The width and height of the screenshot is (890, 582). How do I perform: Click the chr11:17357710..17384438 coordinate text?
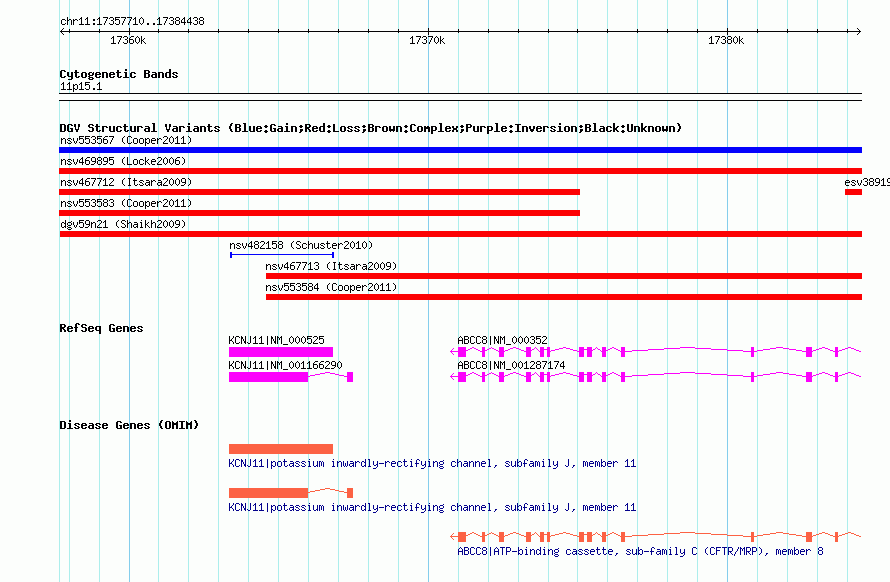[x=132, y=21]
